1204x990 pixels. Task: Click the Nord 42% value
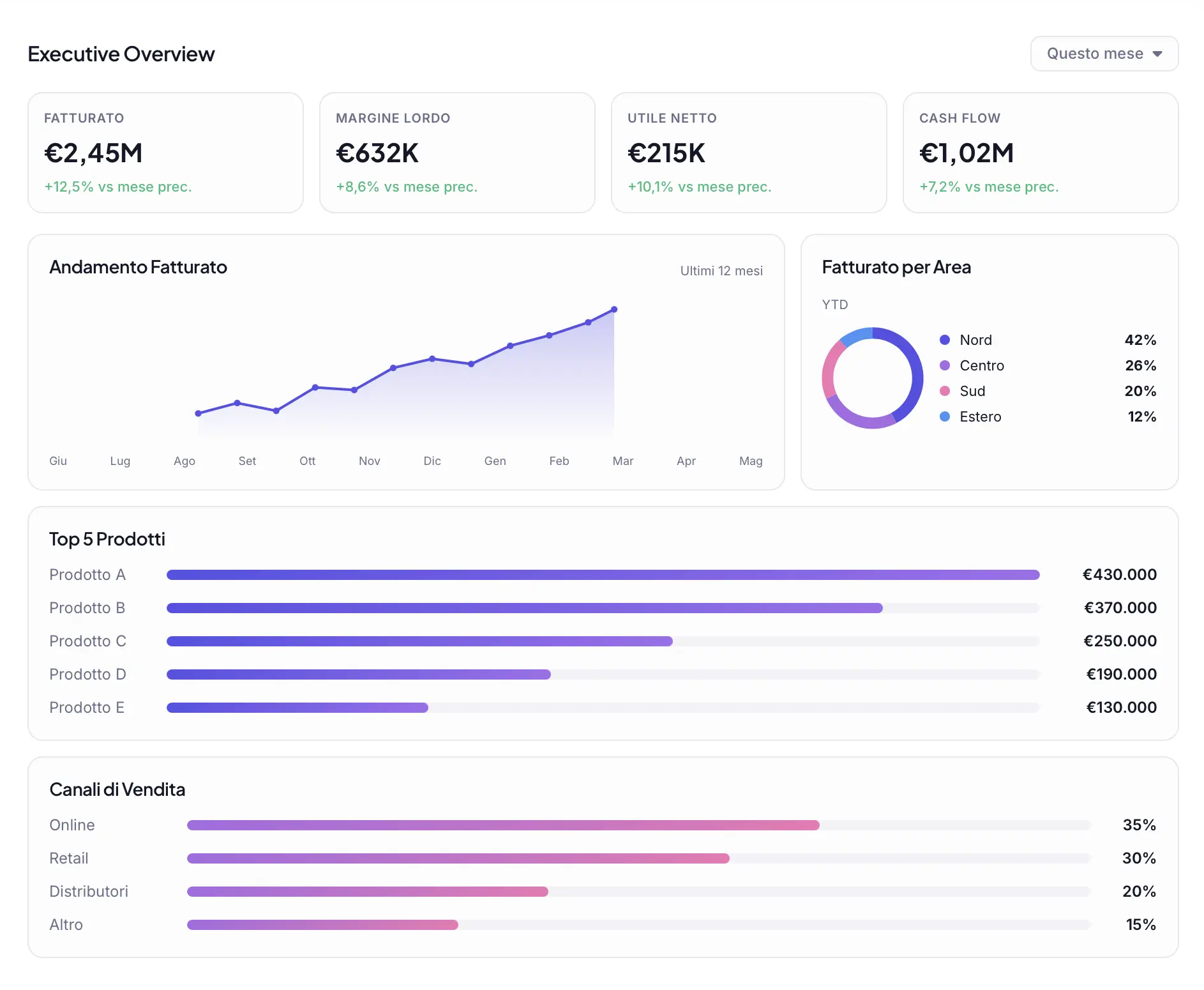pos(1140,340)
